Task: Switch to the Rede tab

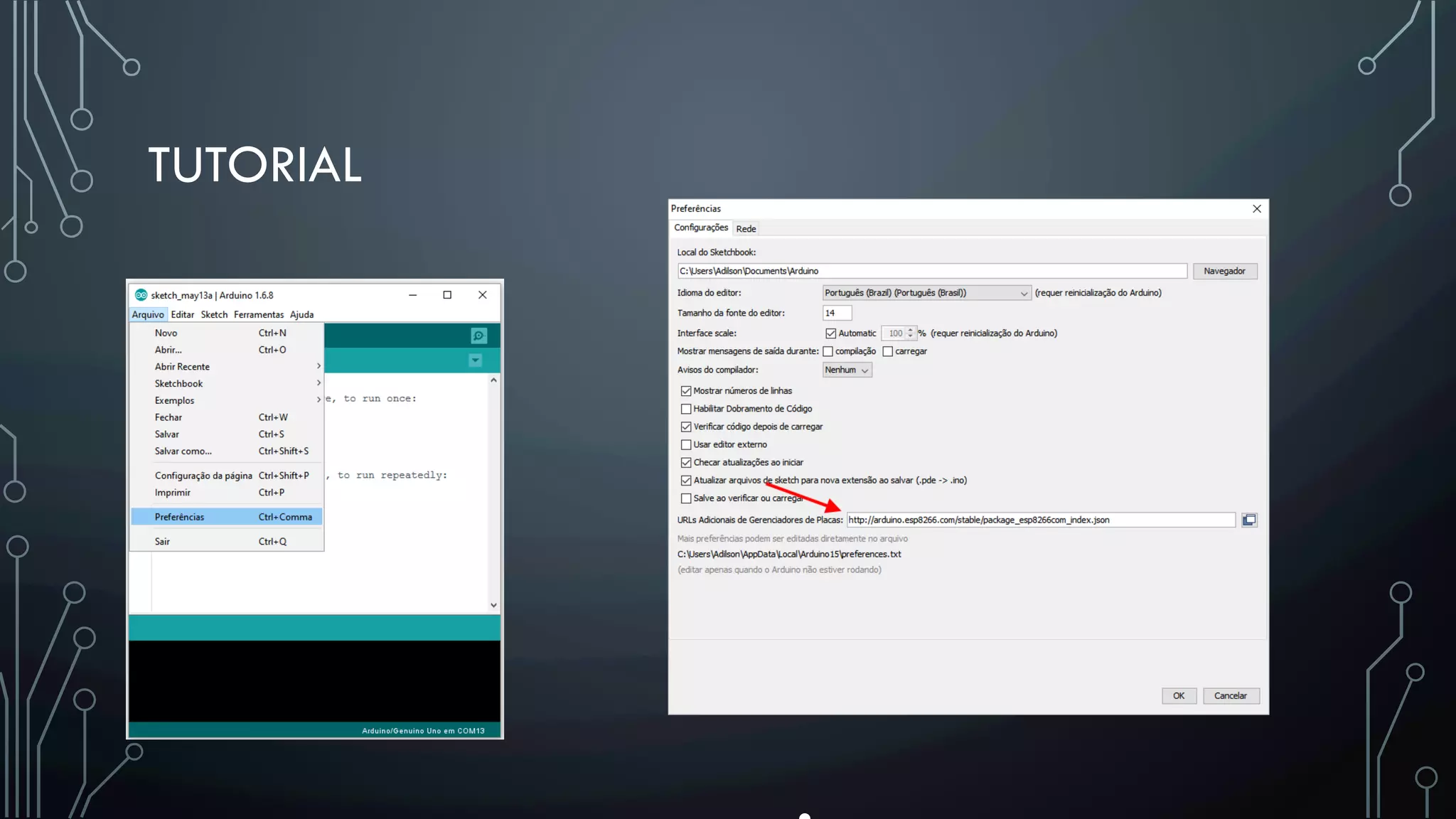Action: (x=746, y=229)
